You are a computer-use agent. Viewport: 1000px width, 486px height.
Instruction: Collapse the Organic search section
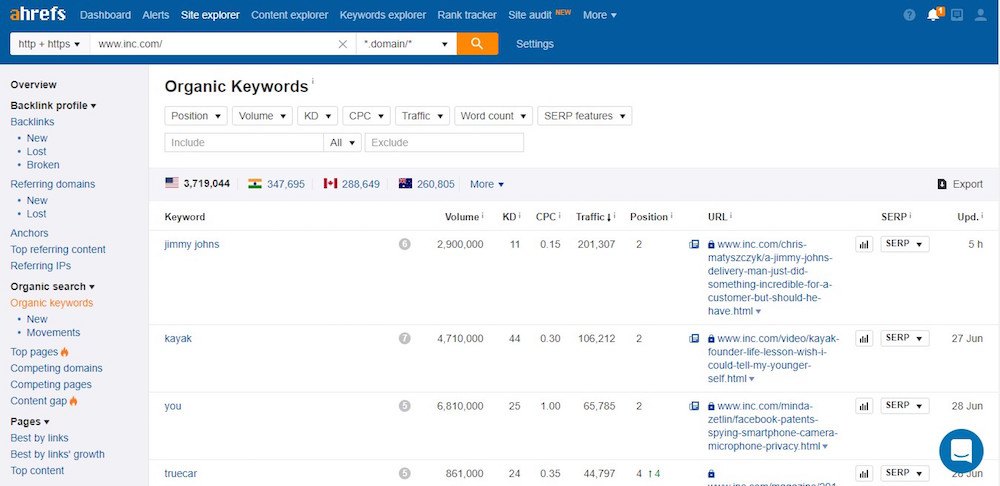pyautogui.click(x=52, y=287)
